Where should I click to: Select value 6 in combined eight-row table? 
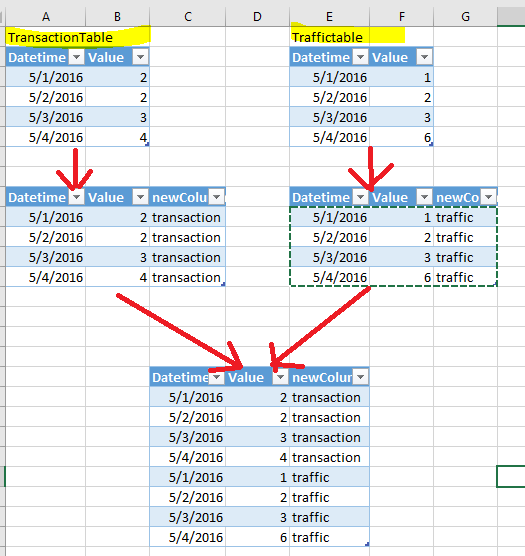(x=257, y=538)
